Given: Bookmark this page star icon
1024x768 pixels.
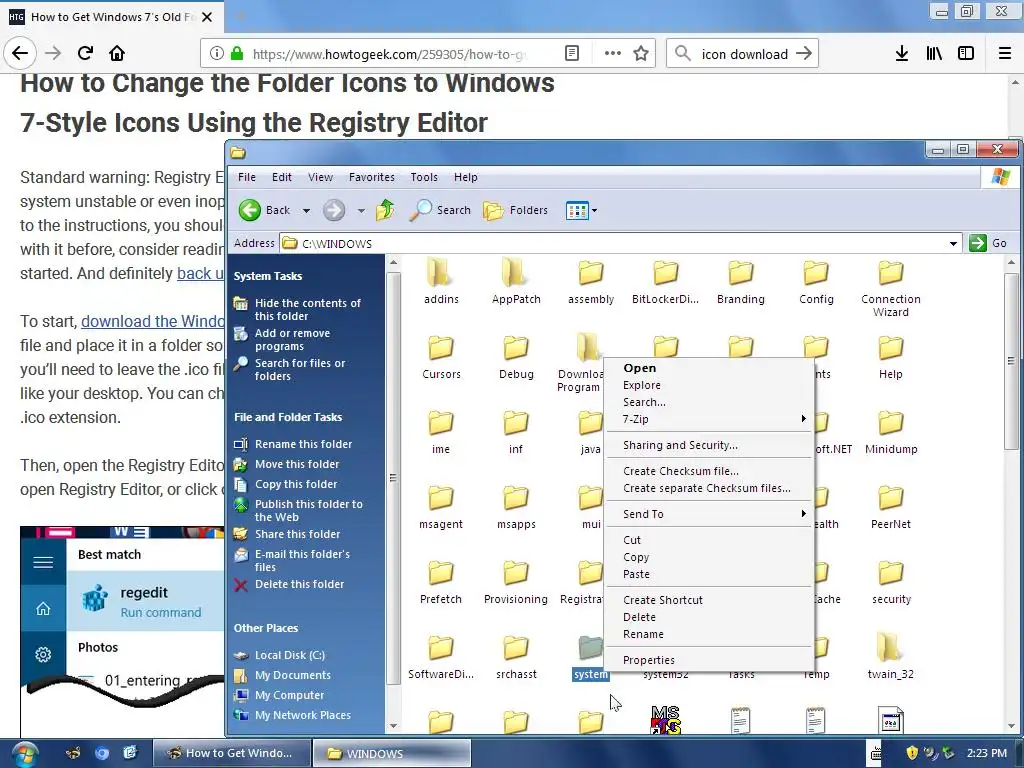Looking at the screenshot, I should pyautogui.click(x=641, y=54).
